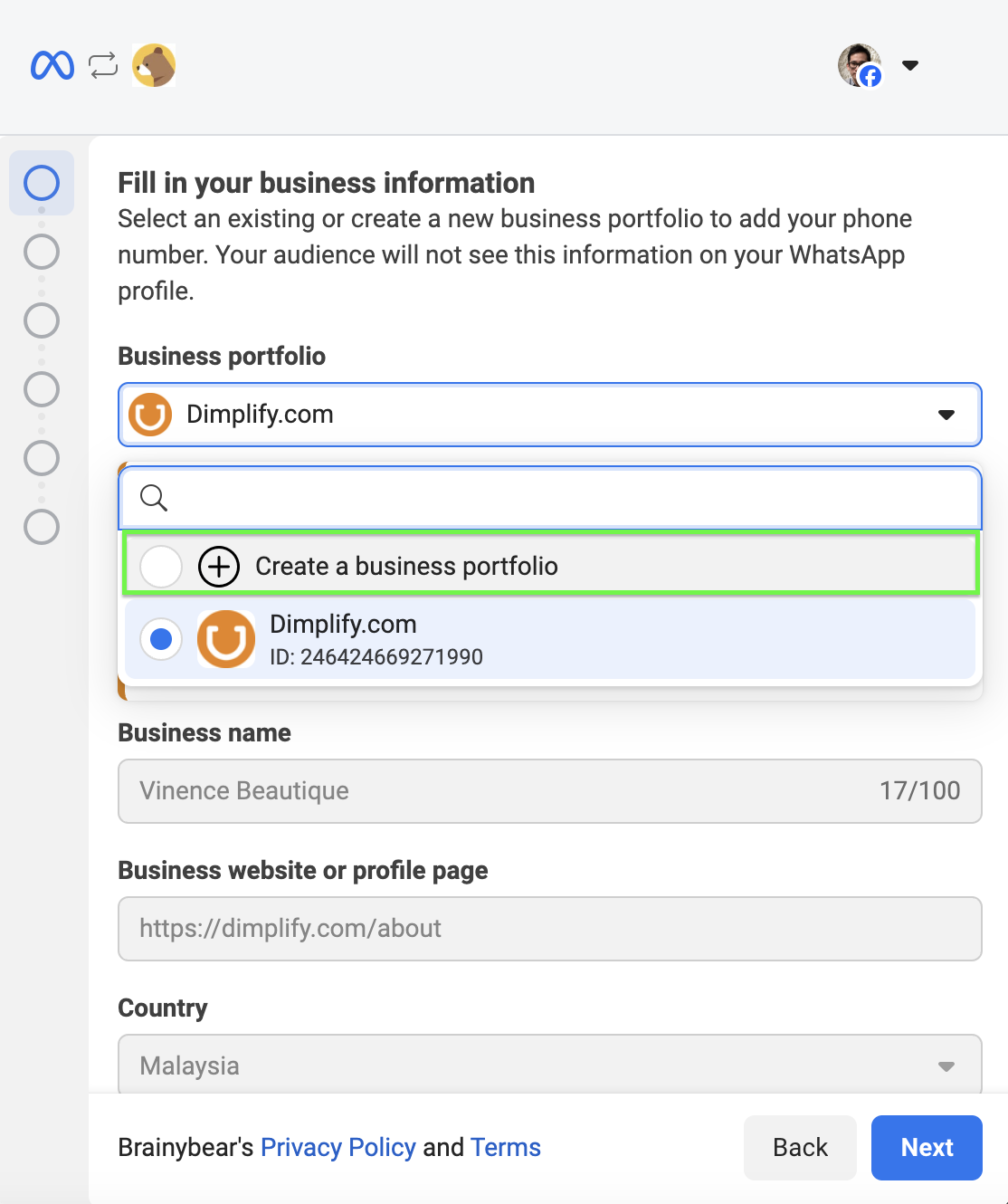Click the last step circle in progress sidebar

coord(42,527)
